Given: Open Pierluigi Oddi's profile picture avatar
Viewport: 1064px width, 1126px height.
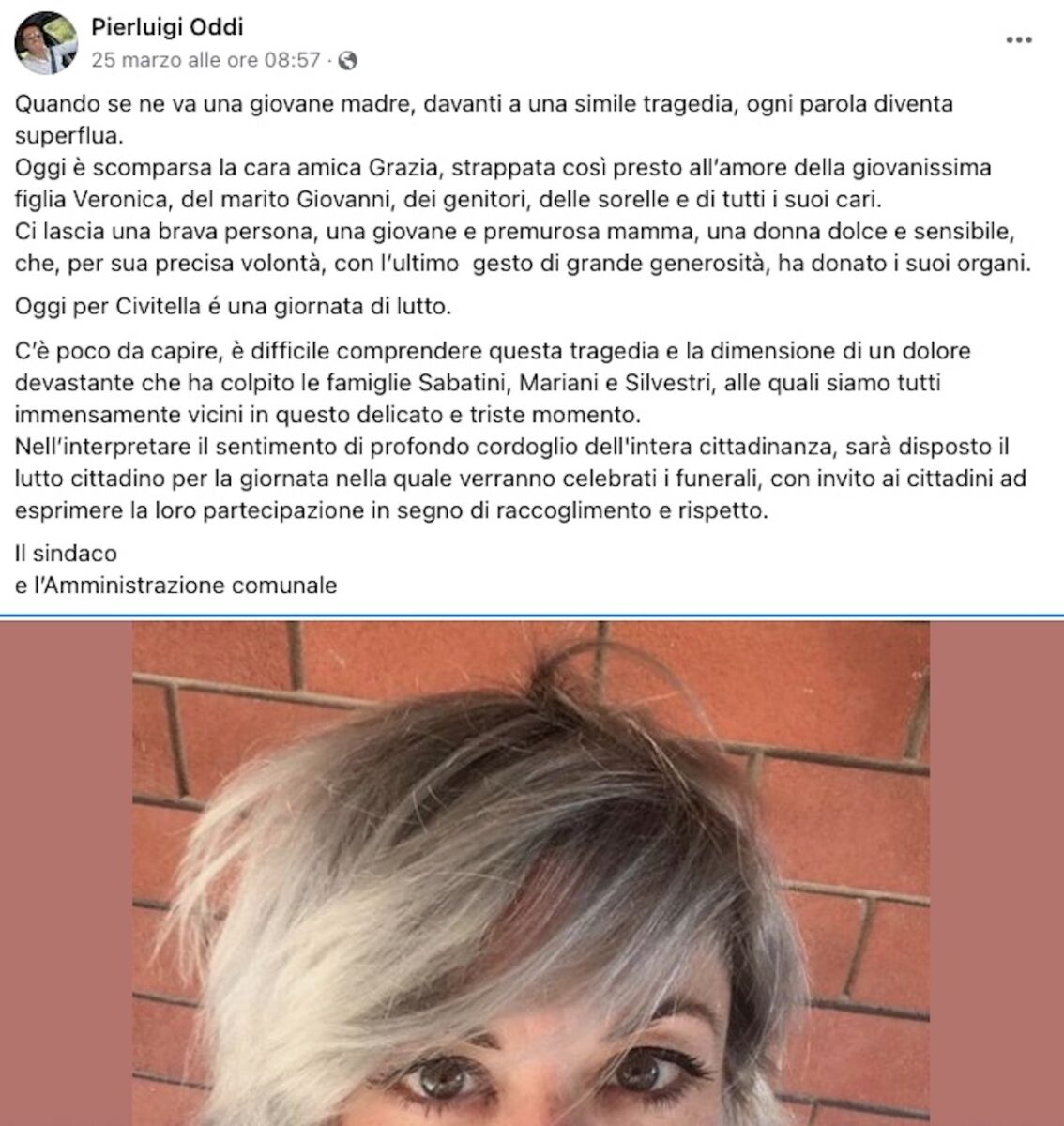Looking at the screenshot, I should pyautogui.click(x=46, y=43).
